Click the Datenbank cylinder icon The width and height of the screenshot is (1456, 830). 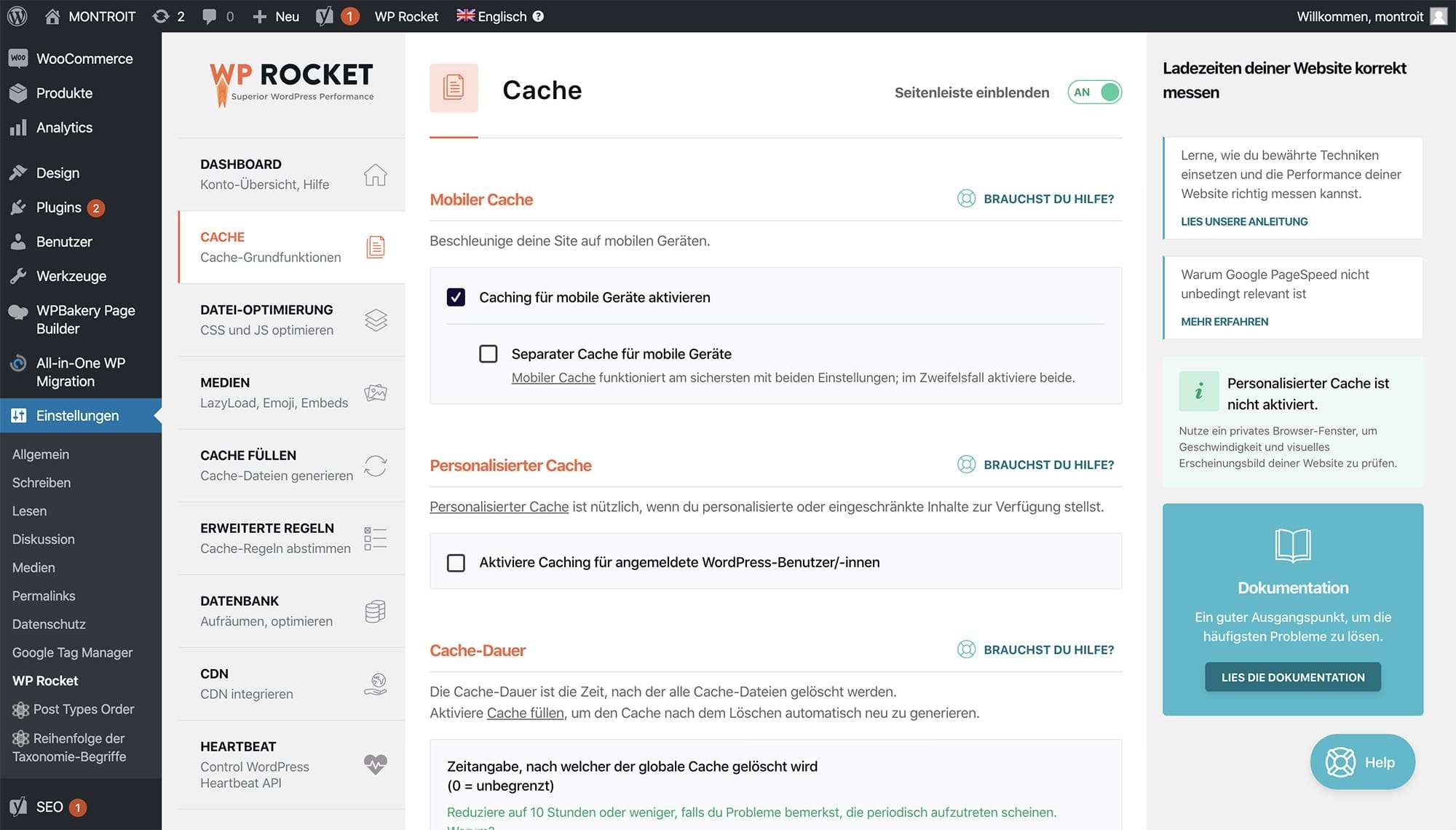(376, 612)
